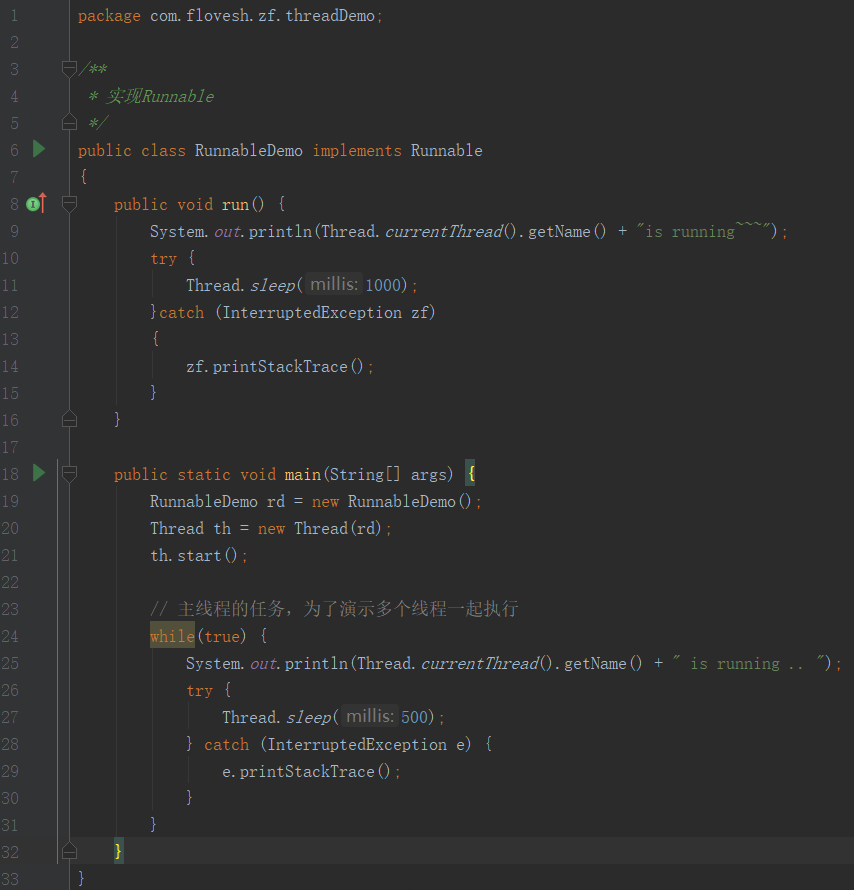This screenshot has height=890, width=854.
Task: Click the run method name
Action: pyautogui.click(x=235, y=204)
